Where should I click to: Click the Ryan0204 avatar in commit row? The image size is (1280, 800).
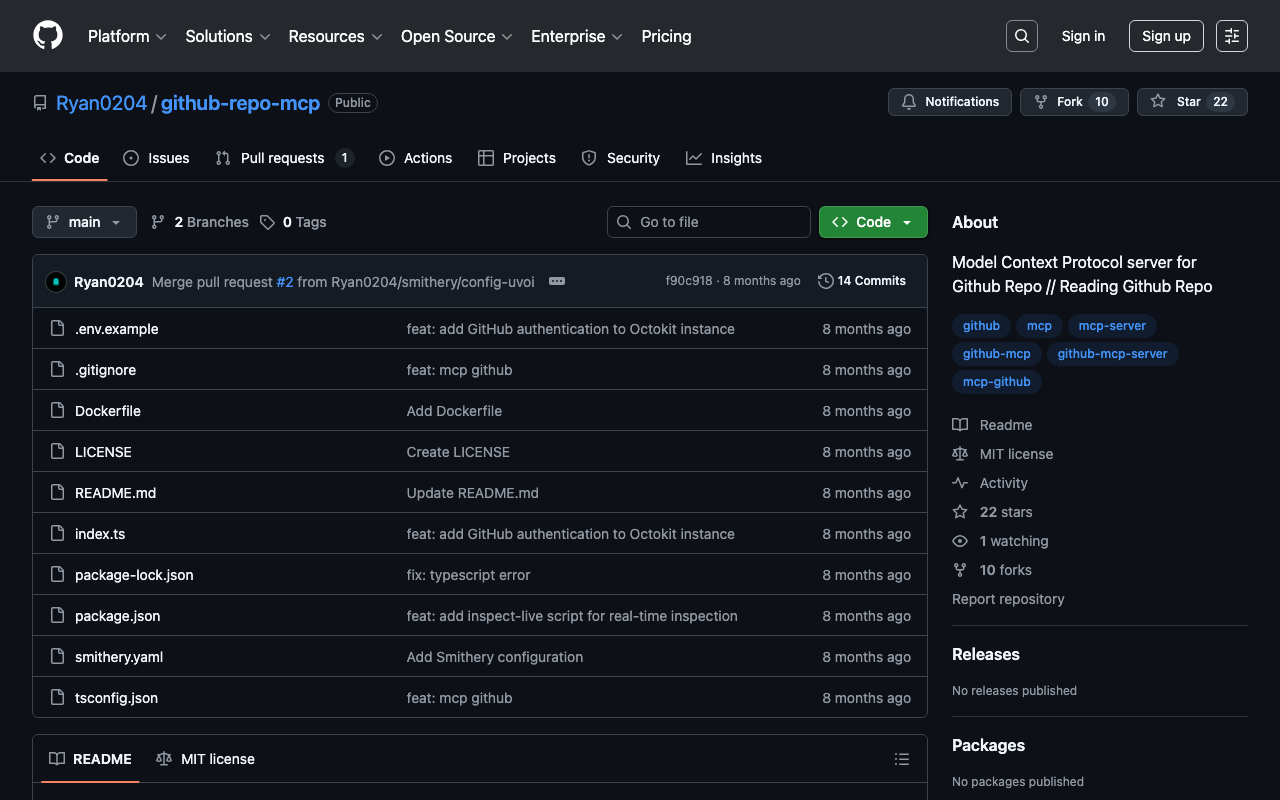click(56, 282)
